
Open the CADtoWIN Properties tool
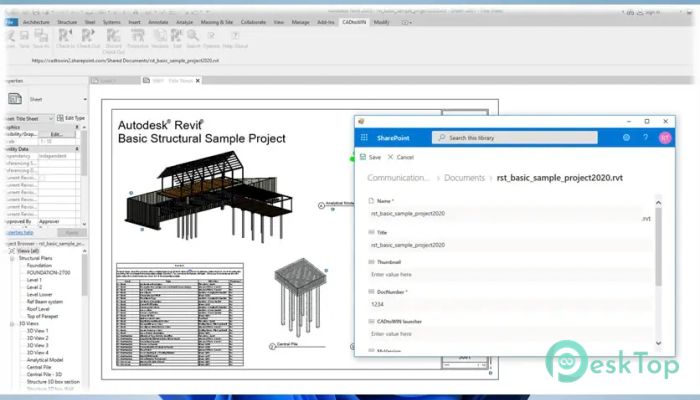pos(138,35)
